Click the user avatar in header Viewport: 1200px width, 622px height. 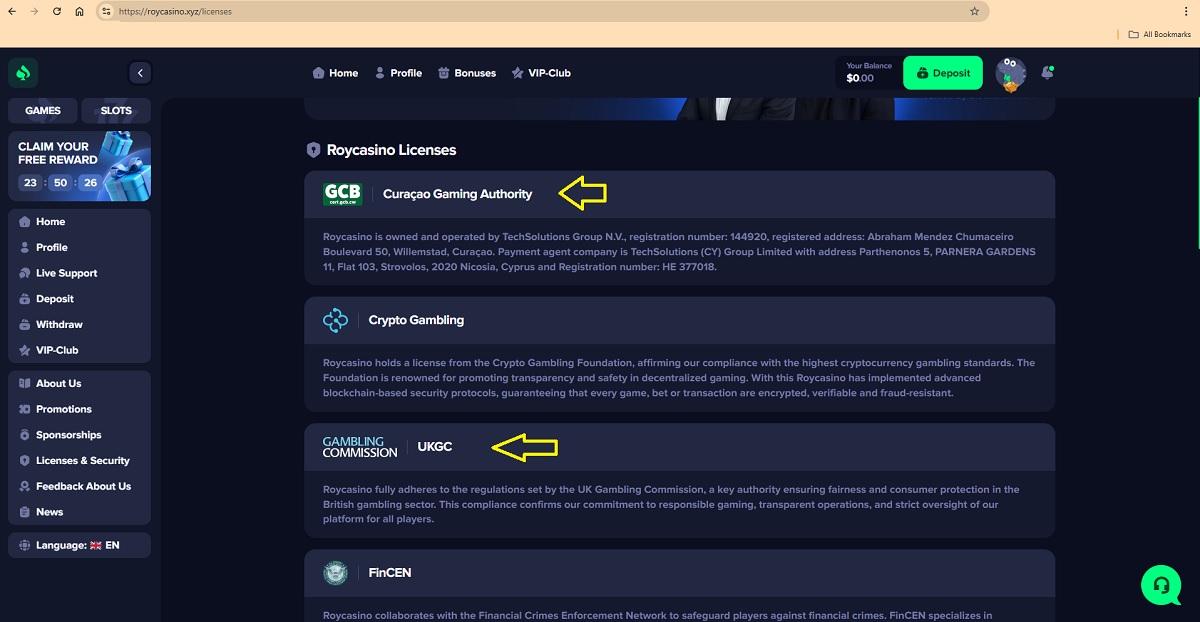click(x=1012, y=74)
